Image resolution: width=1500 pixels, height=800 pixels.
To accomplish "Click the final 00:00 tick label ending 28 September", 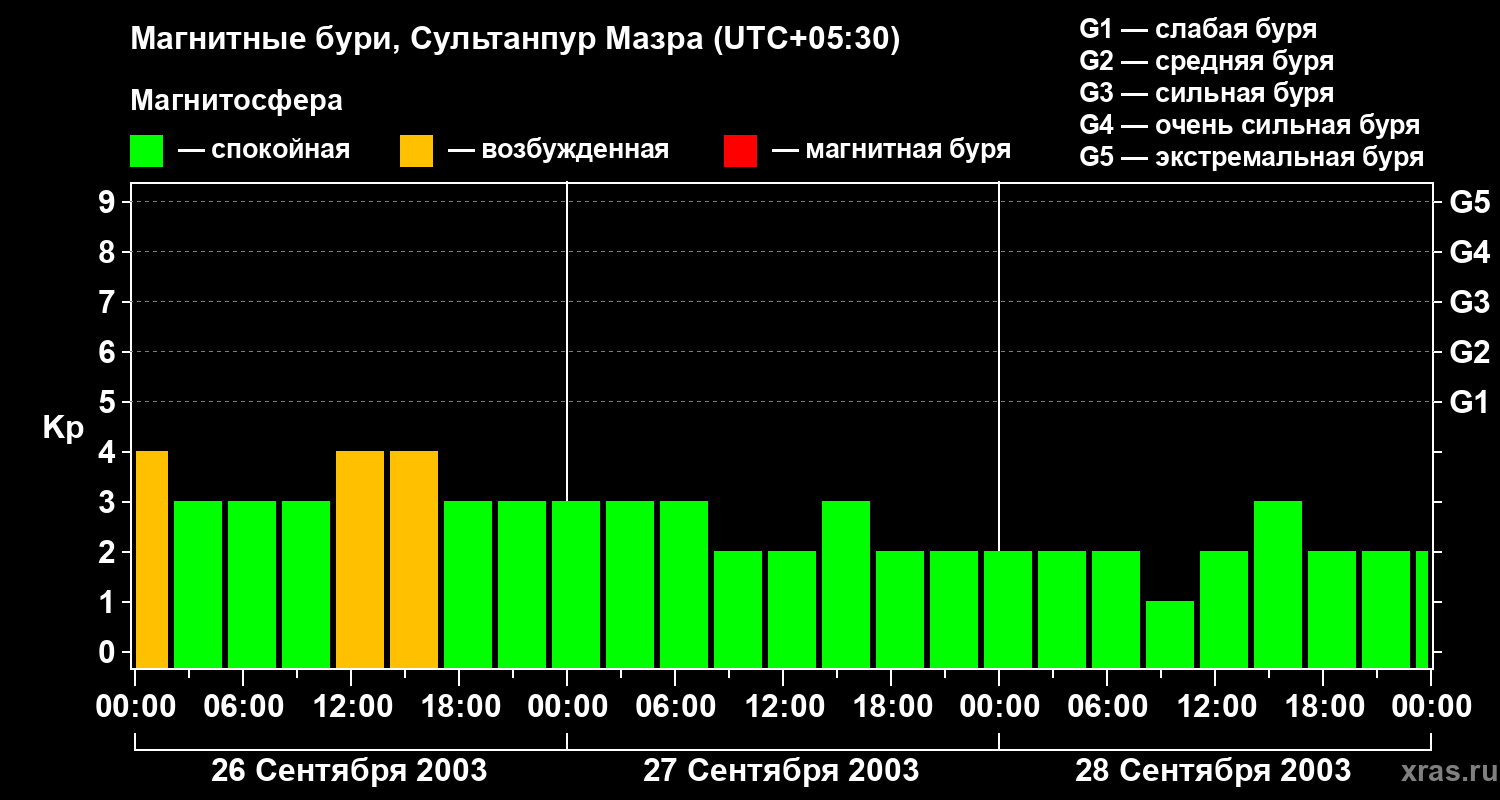I will coord(1431,707).
